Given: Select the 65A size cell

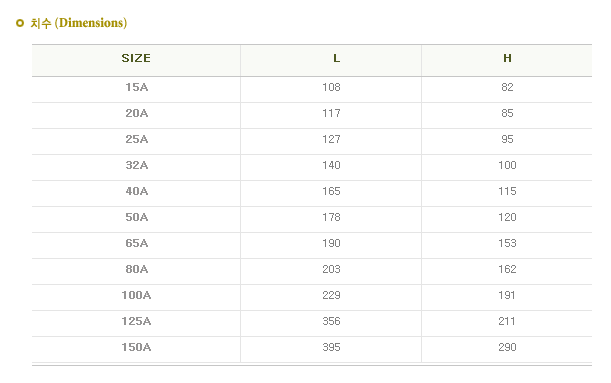Looking at the screenshot, I should click(136, 244).
